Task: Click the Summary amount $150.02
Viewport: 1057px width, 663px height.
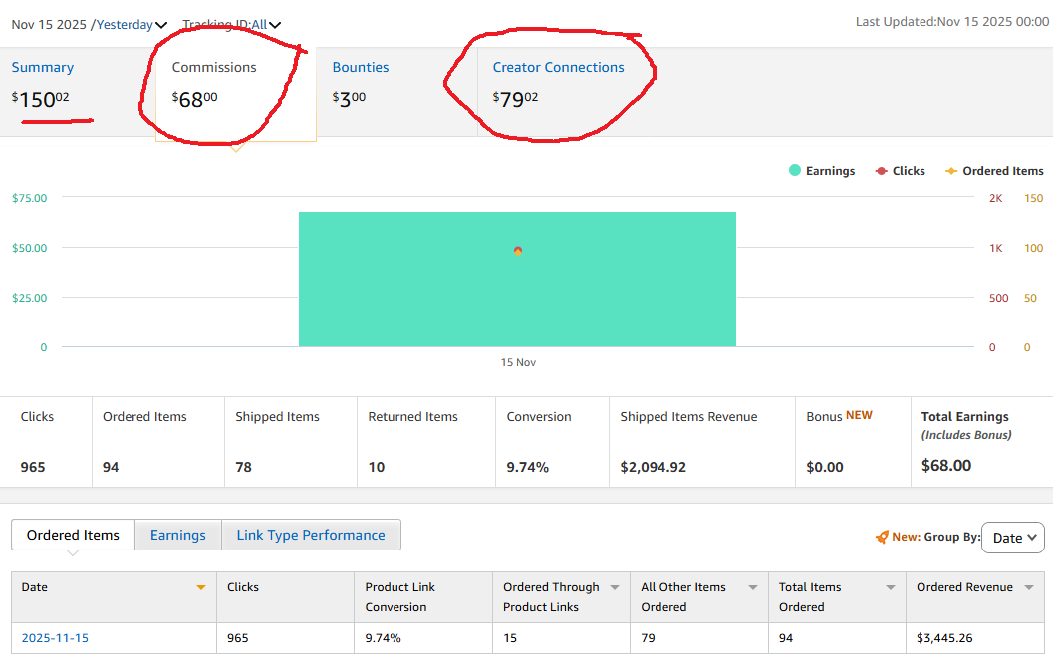Action: 40,99
